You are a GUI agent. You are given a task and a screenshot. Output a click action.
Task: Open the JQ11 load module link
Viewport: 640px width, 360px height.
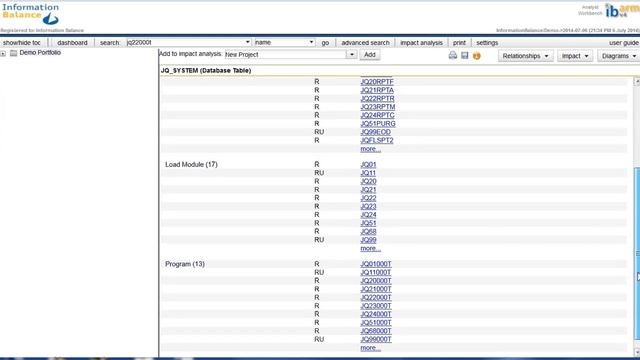pos(368,173)
